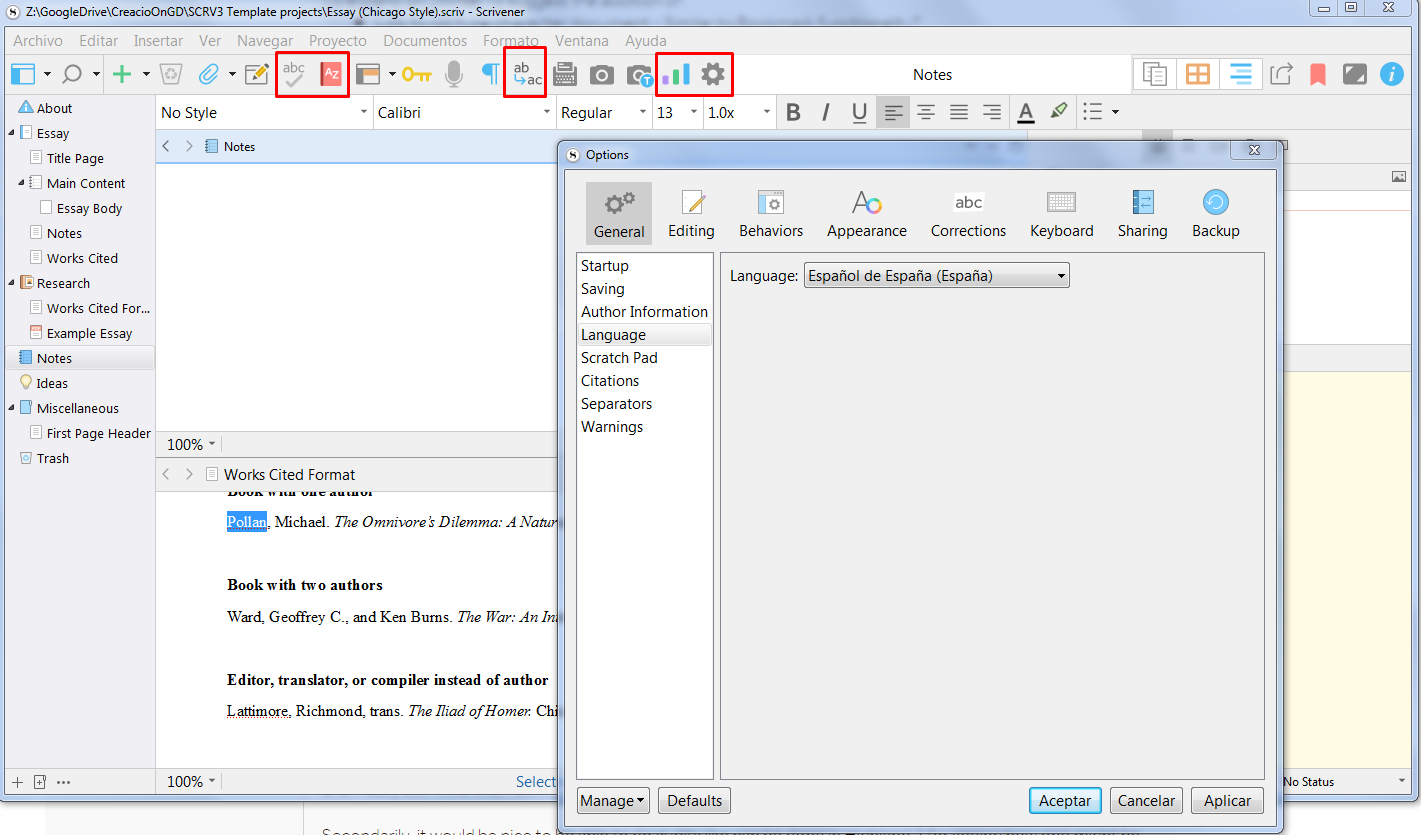This screenshot has width=1421, height=835.
Task: Toggle the blue pilcrow invisibles icon
Action: (490, 74)
